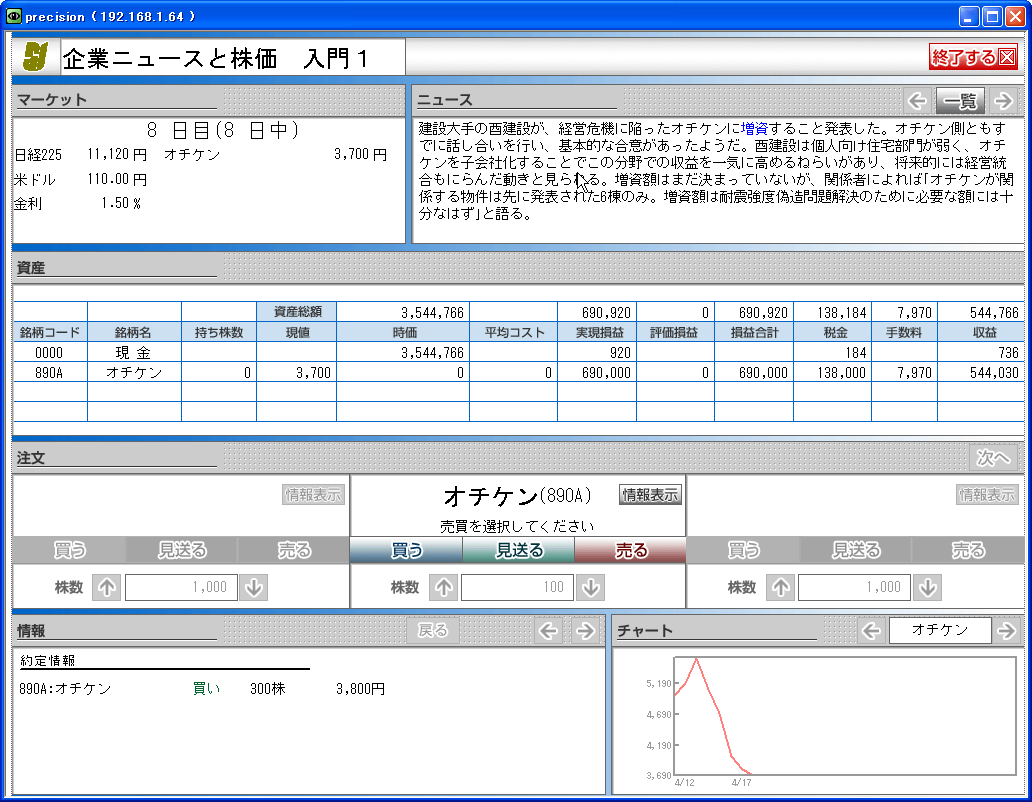The image size is (1032, 802).
Task: Select 見送る for オチケン(890A)
Action: pos(519,550)
